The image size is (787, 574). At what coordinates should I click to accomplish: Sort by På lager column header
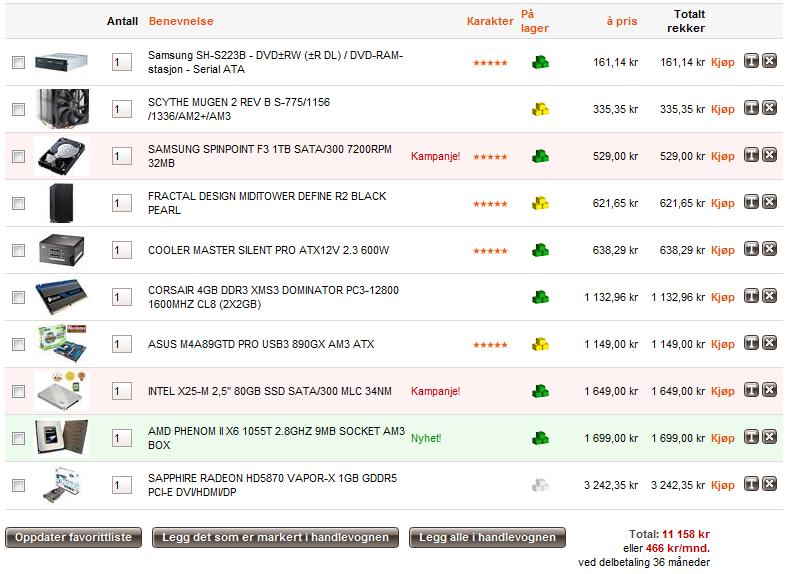[535, 21]
